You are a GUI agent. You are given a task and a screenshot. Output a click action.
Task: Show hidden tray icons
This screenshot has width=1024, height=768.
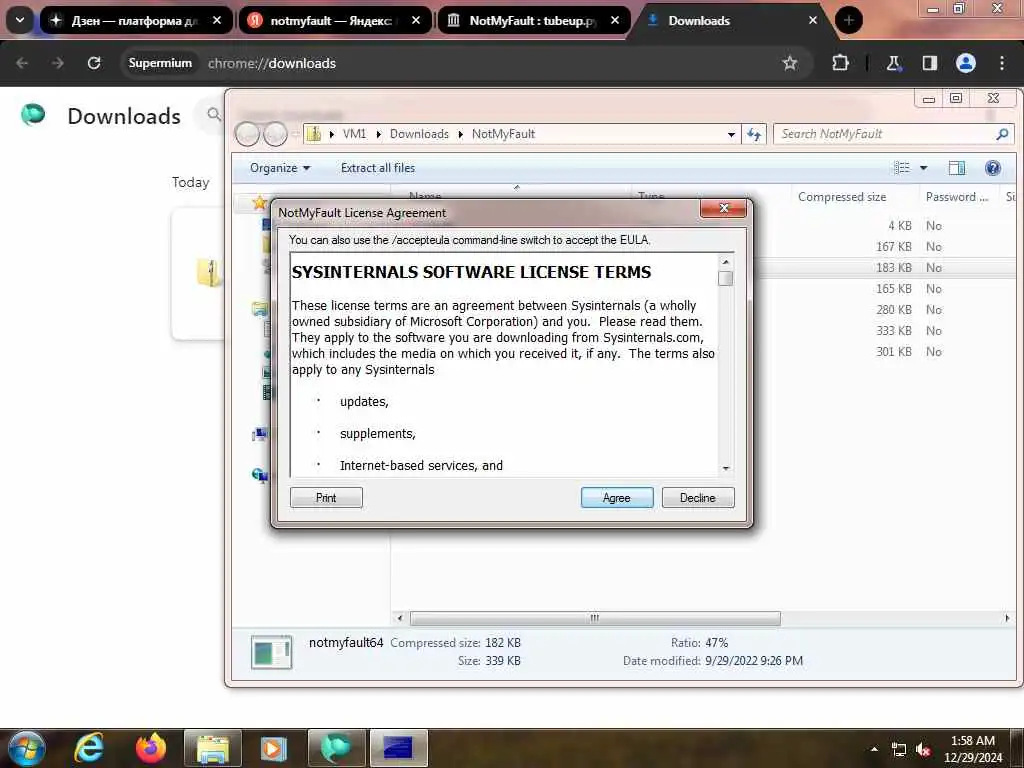click(874, 749)
